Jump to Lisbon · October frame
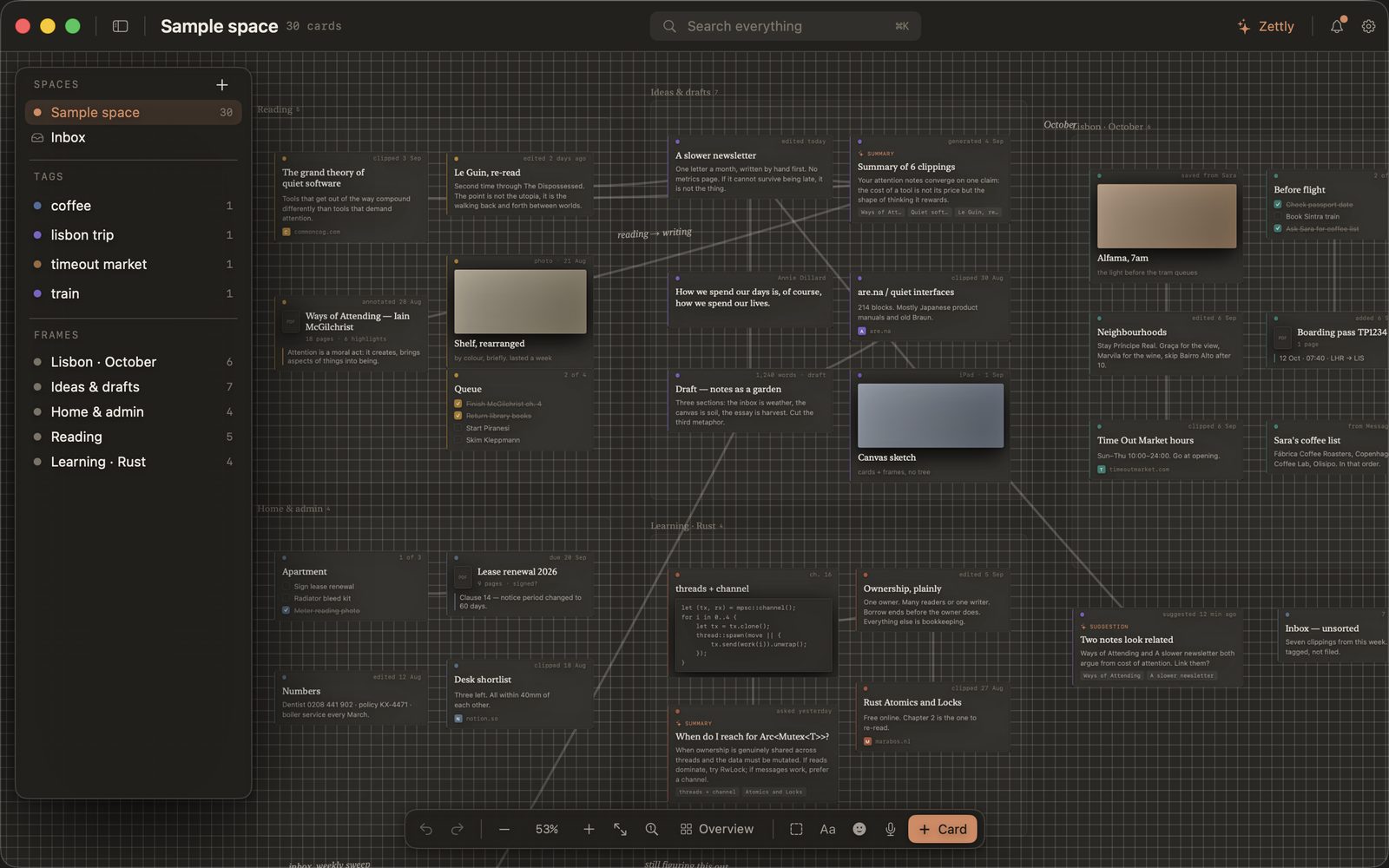Viewport: 1389px width, 868px height. (x=133, y=362)
